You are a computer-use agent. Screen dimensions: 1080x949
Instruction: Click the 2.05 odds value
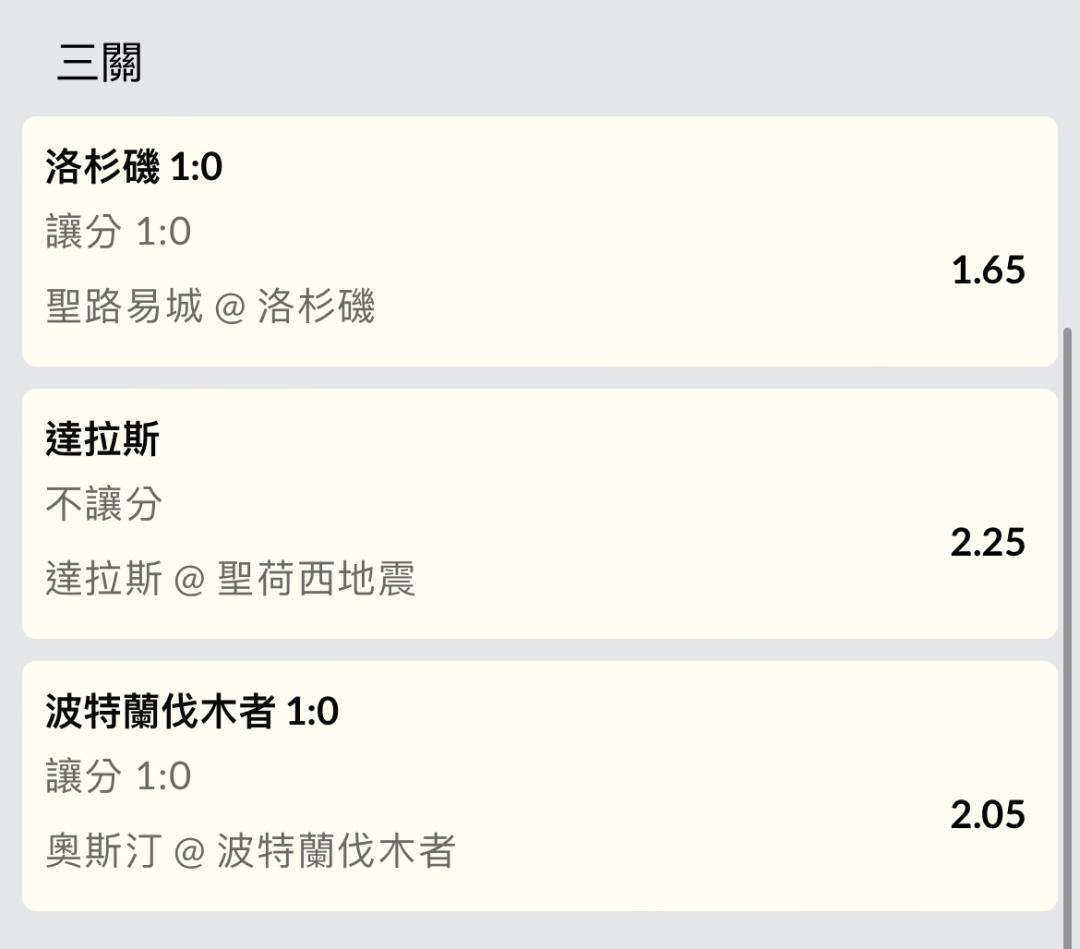988,815
